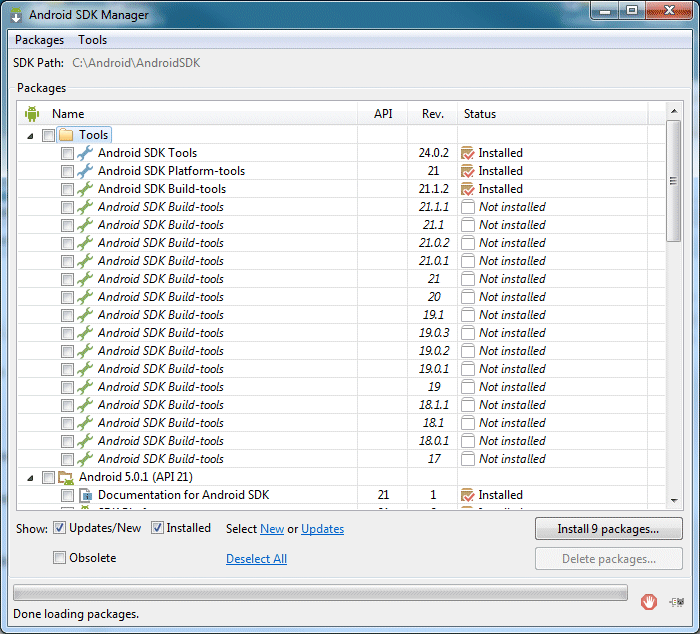Check Build-tools 19.0.2 checkbox
The height and width of the screenshot is (634, 700).
pos(67,351)
